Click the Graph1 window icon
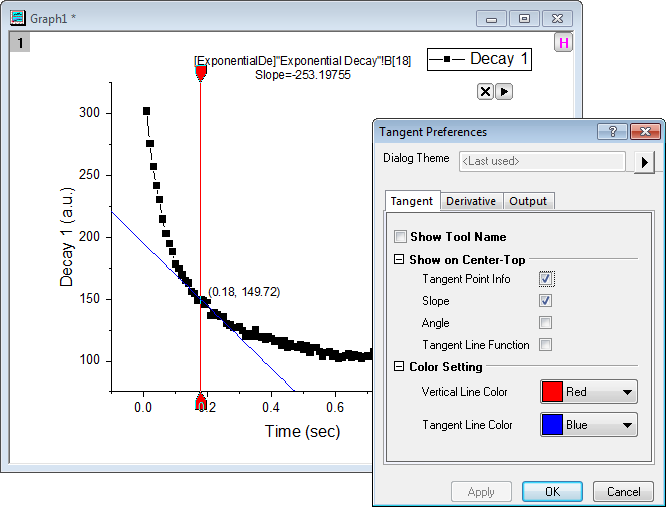Image resolution: width=666 pixels, height=507 pixels. pos(17,18)
